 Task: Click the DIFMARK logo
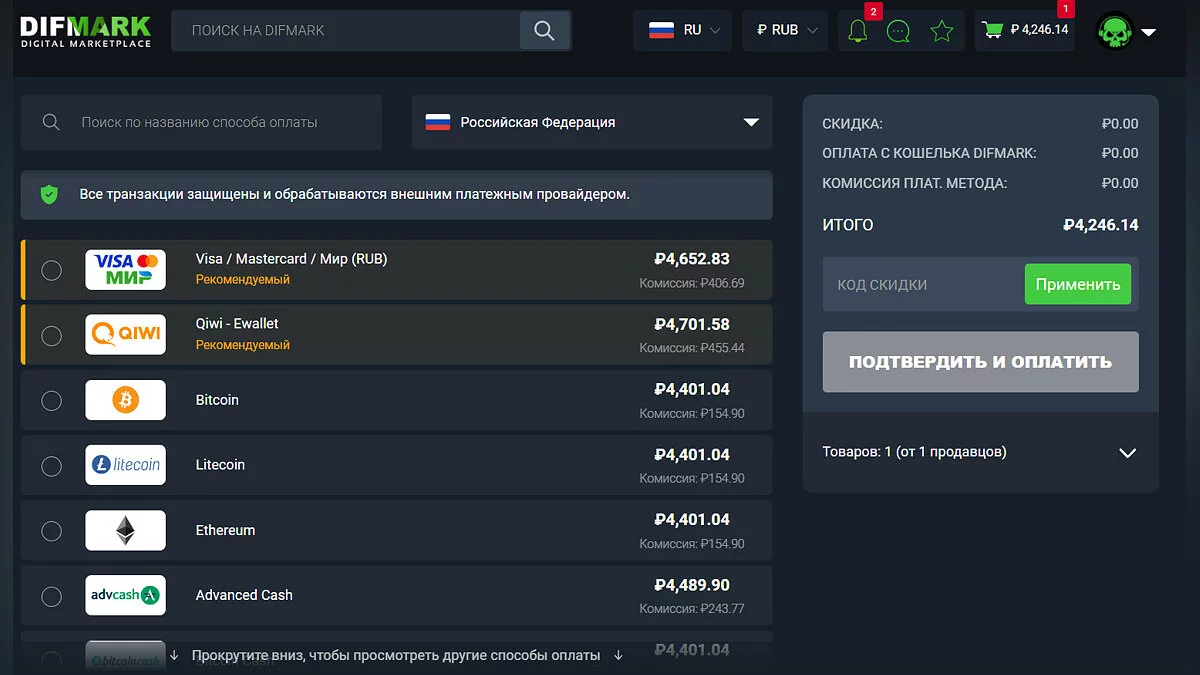[x=86, y=30]
